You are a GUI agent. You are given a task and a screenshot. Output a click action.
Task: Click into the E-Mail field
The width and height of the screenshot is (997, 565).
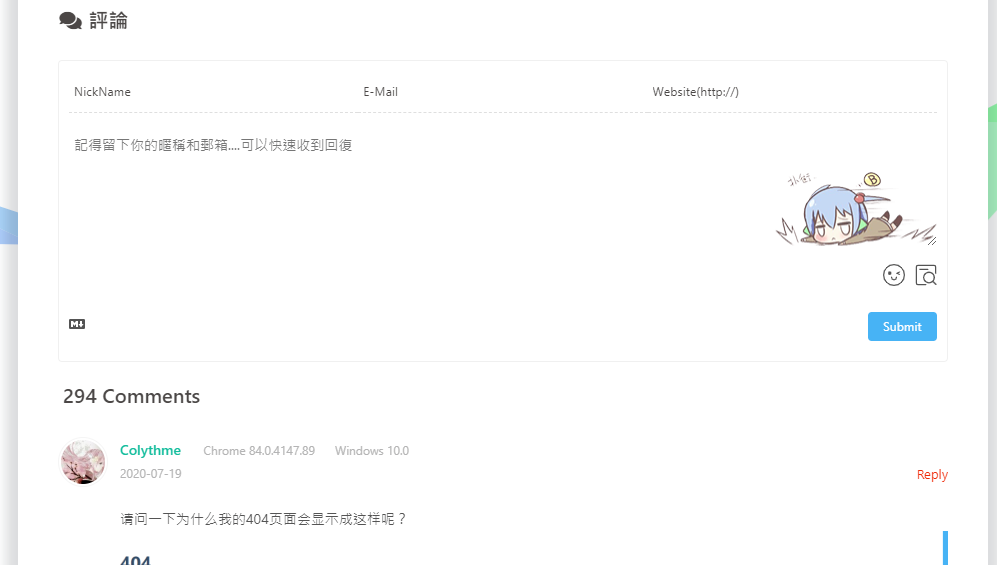500,92
